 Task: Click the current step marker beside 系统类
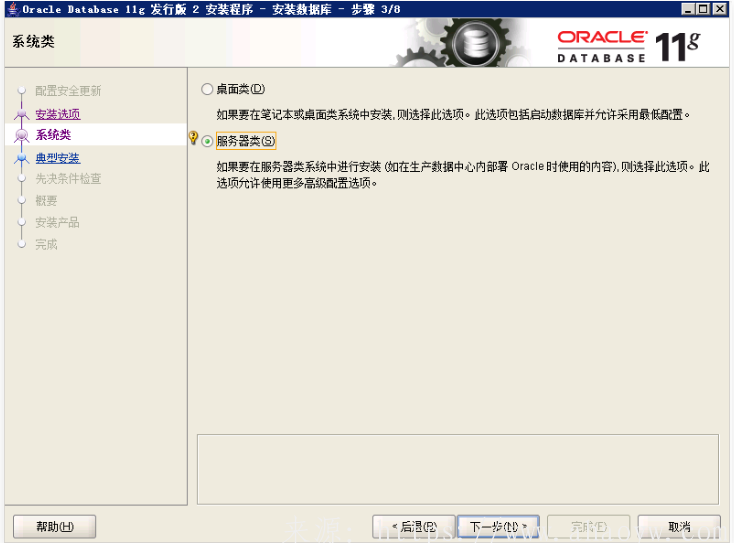point(22,136)
